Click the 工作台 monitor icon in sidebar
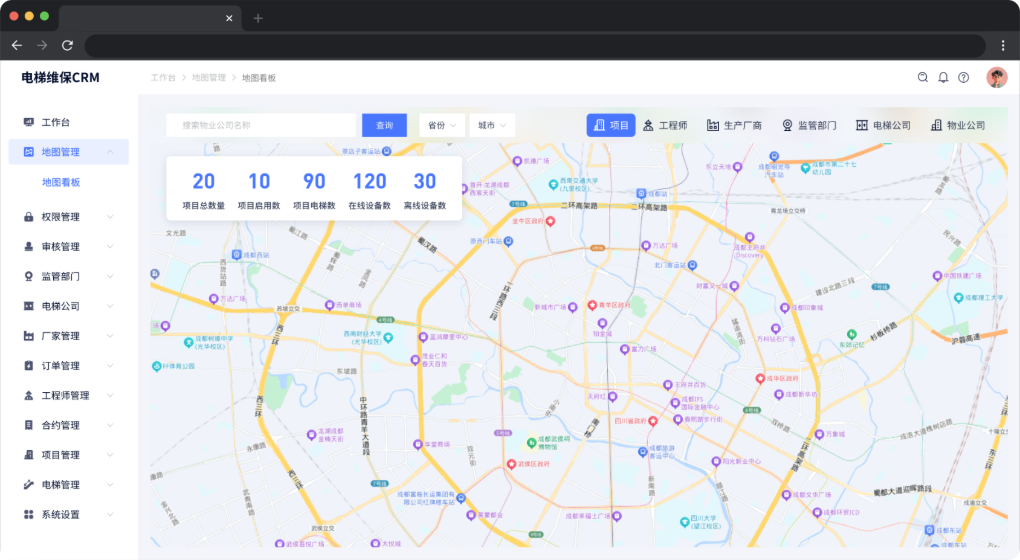The height and width of the screenshot is (560, 1020). (29, 122)
